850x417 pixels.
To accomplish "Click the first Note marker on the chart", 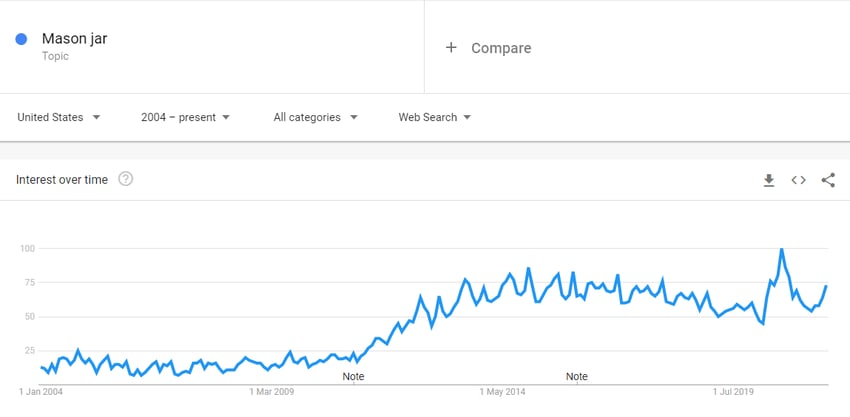I will tap(353, 376).
